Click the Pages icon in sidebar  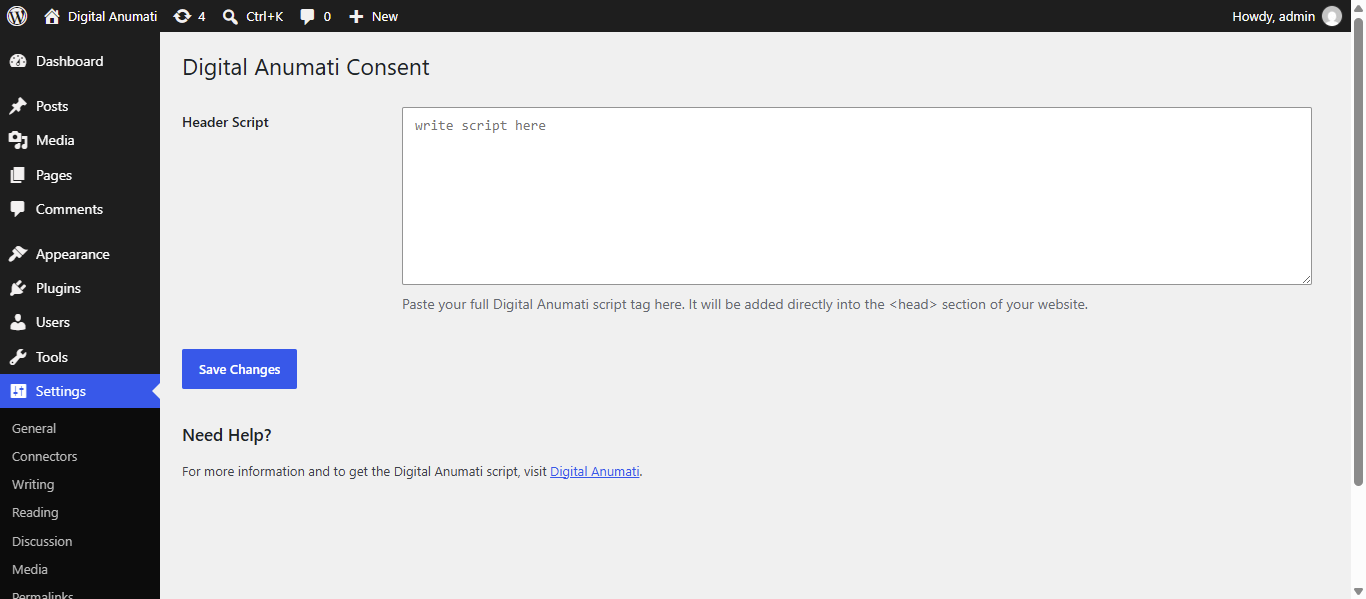pos(18,175)
